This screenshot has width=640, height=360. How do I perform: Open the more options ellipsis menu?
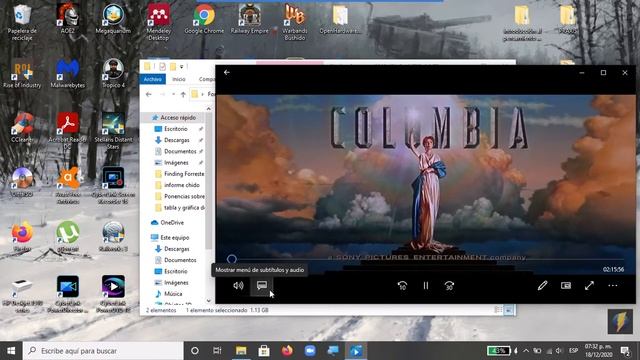[x=613, y=286]
